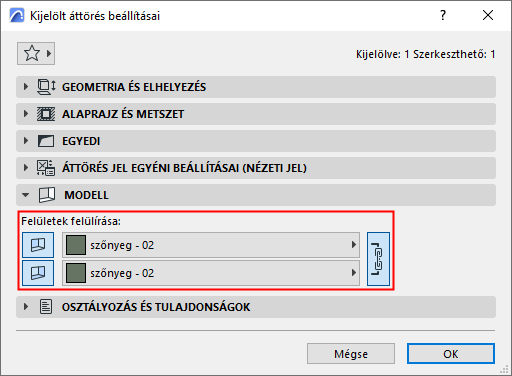This screenshot has height=376, width=512.
Task: Open the help question mark button
Action: (443, 15)
